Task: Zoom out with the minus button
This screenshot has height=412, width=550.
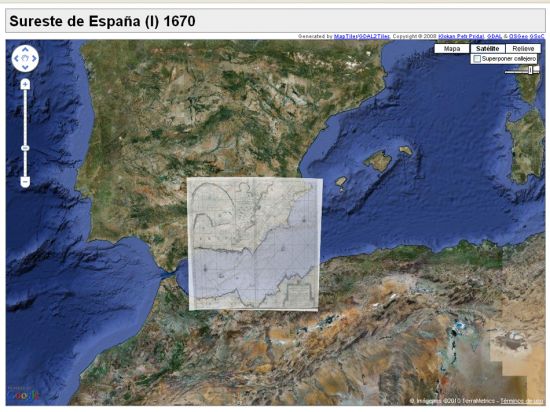Action: point(25,182)
